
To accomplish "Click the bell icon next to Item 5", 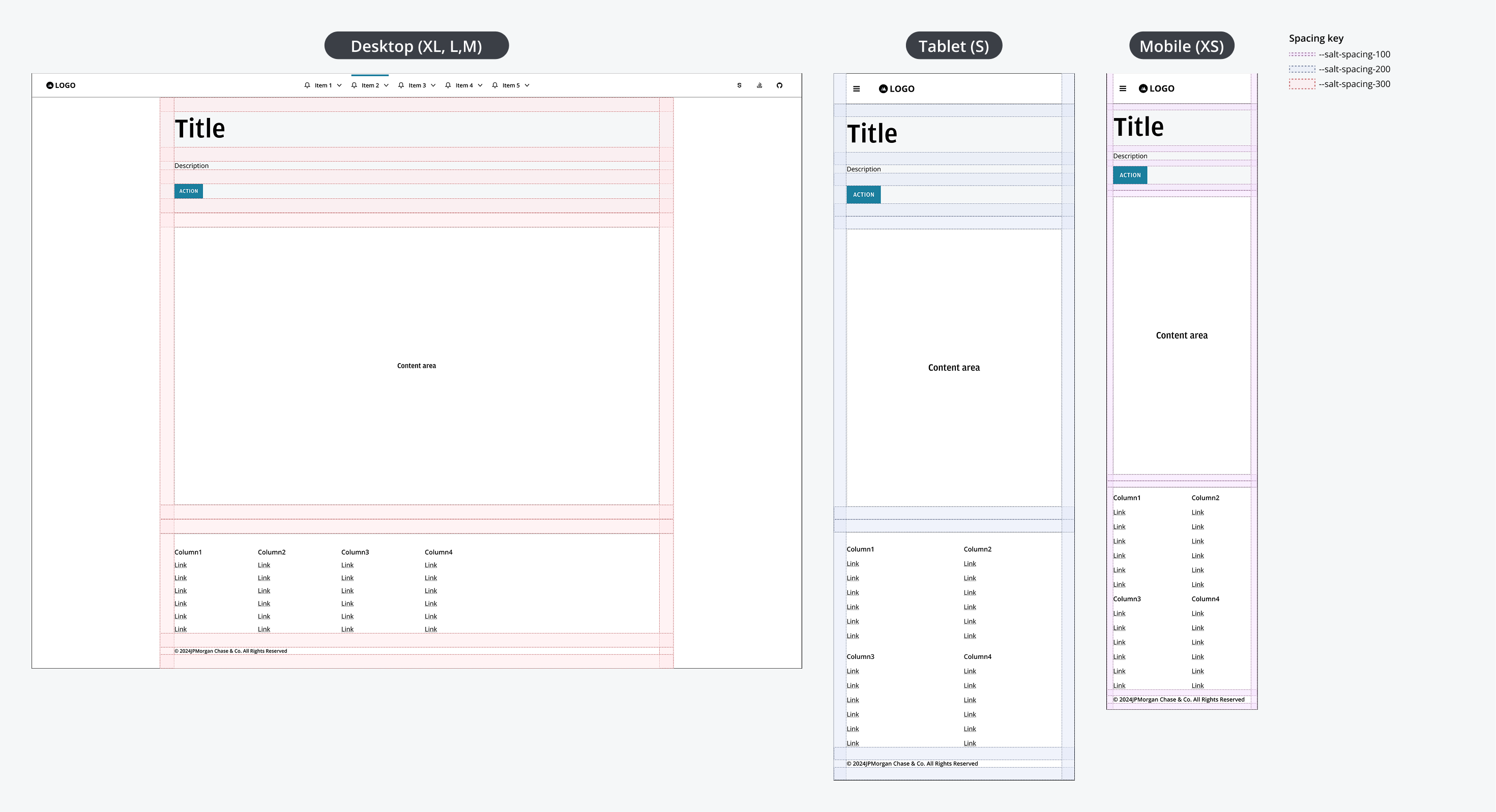I will click(495, 85).
